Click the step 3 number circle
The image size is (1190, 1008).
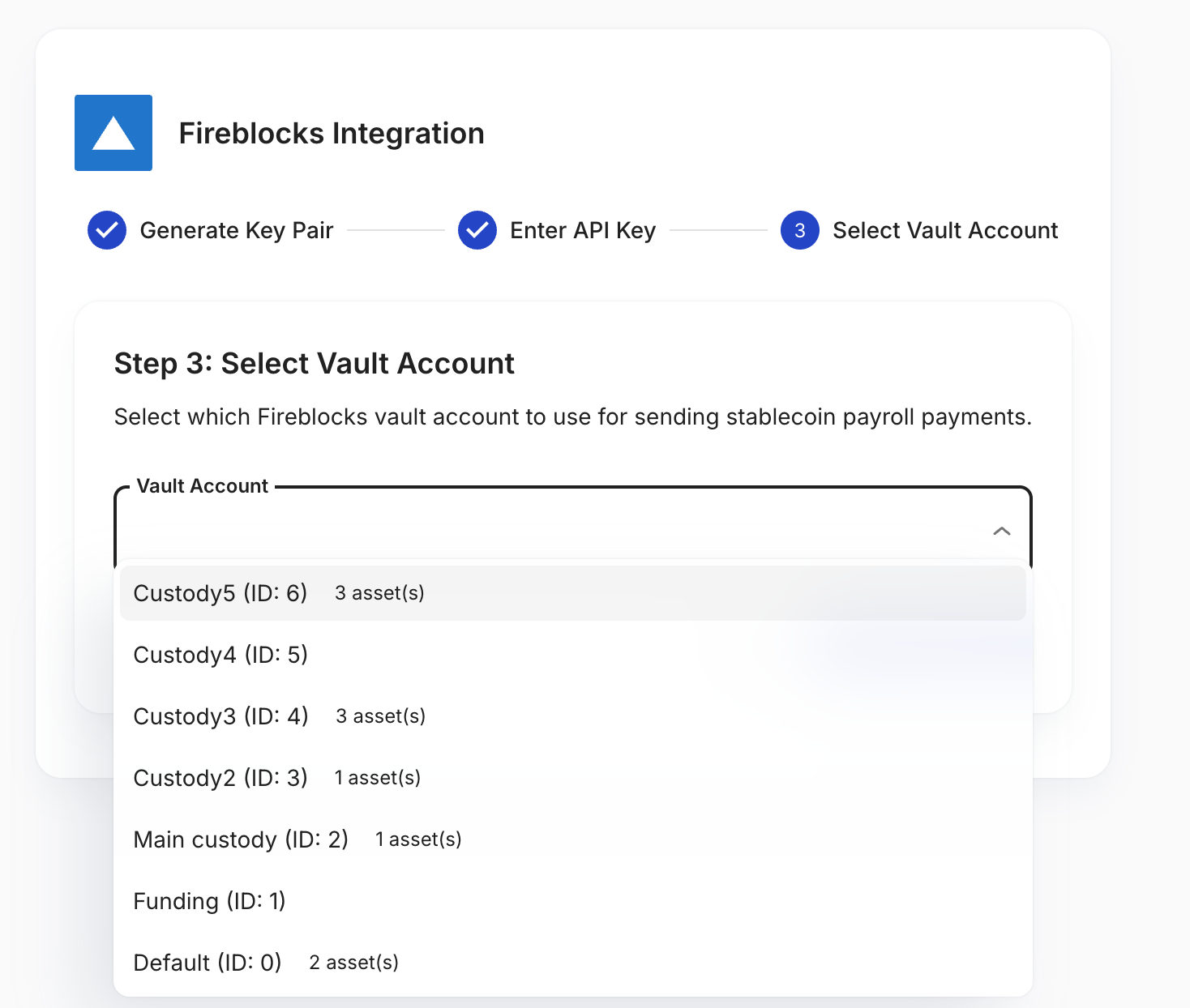800,230
